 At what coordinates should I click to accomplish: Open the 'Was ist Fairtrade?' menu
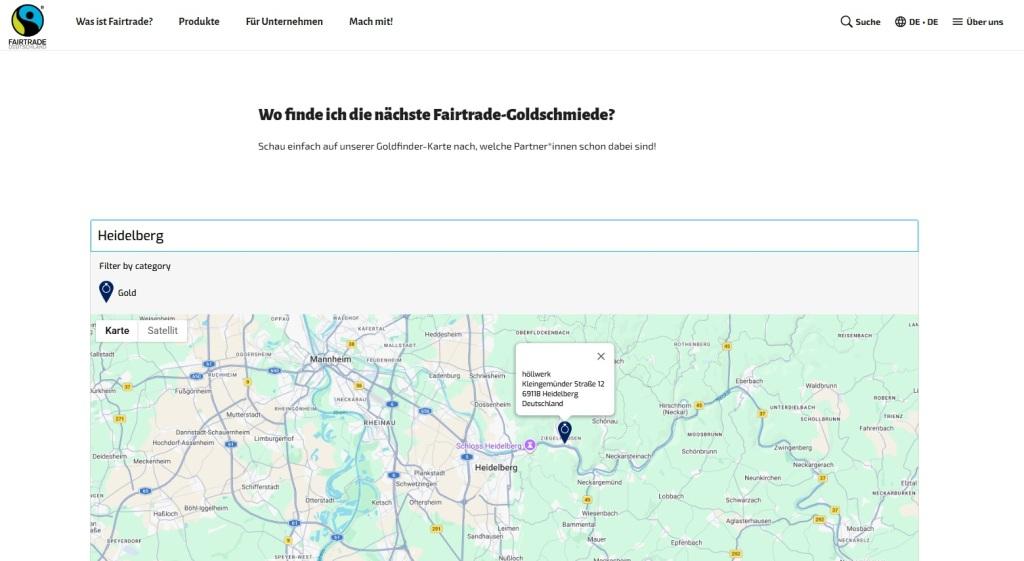tap(114, 22)
